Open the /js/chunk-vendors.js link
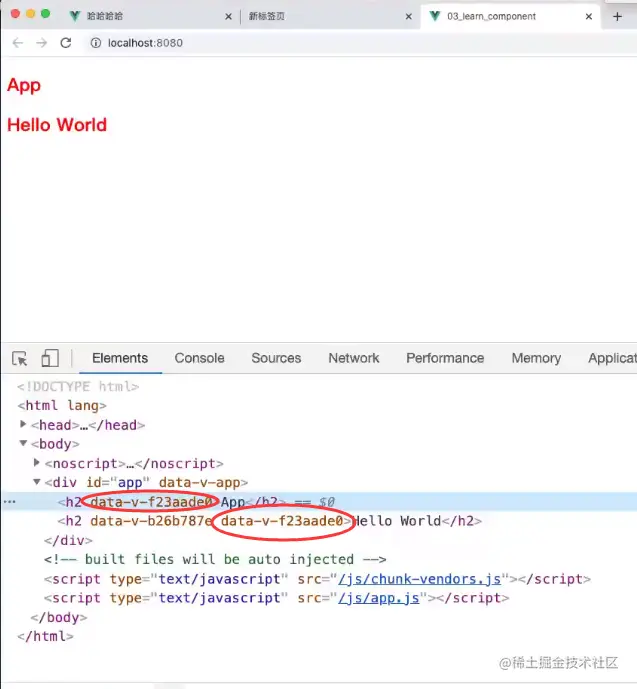 (420, 579)
